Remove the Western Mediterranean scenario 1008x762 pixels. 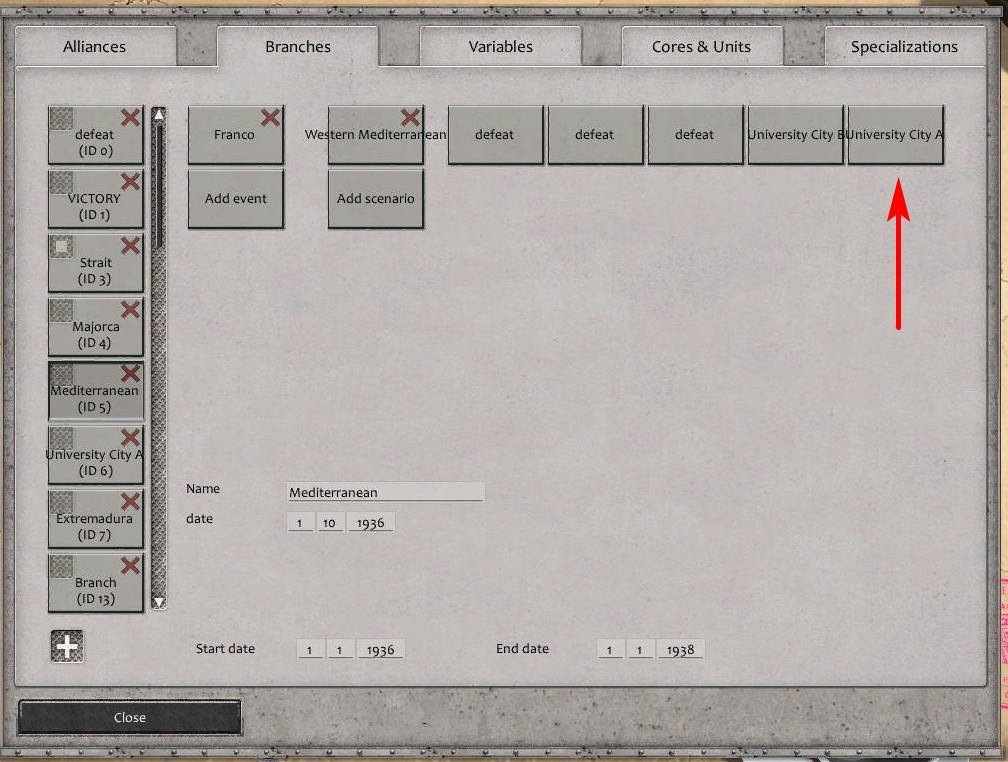(410, 118)
